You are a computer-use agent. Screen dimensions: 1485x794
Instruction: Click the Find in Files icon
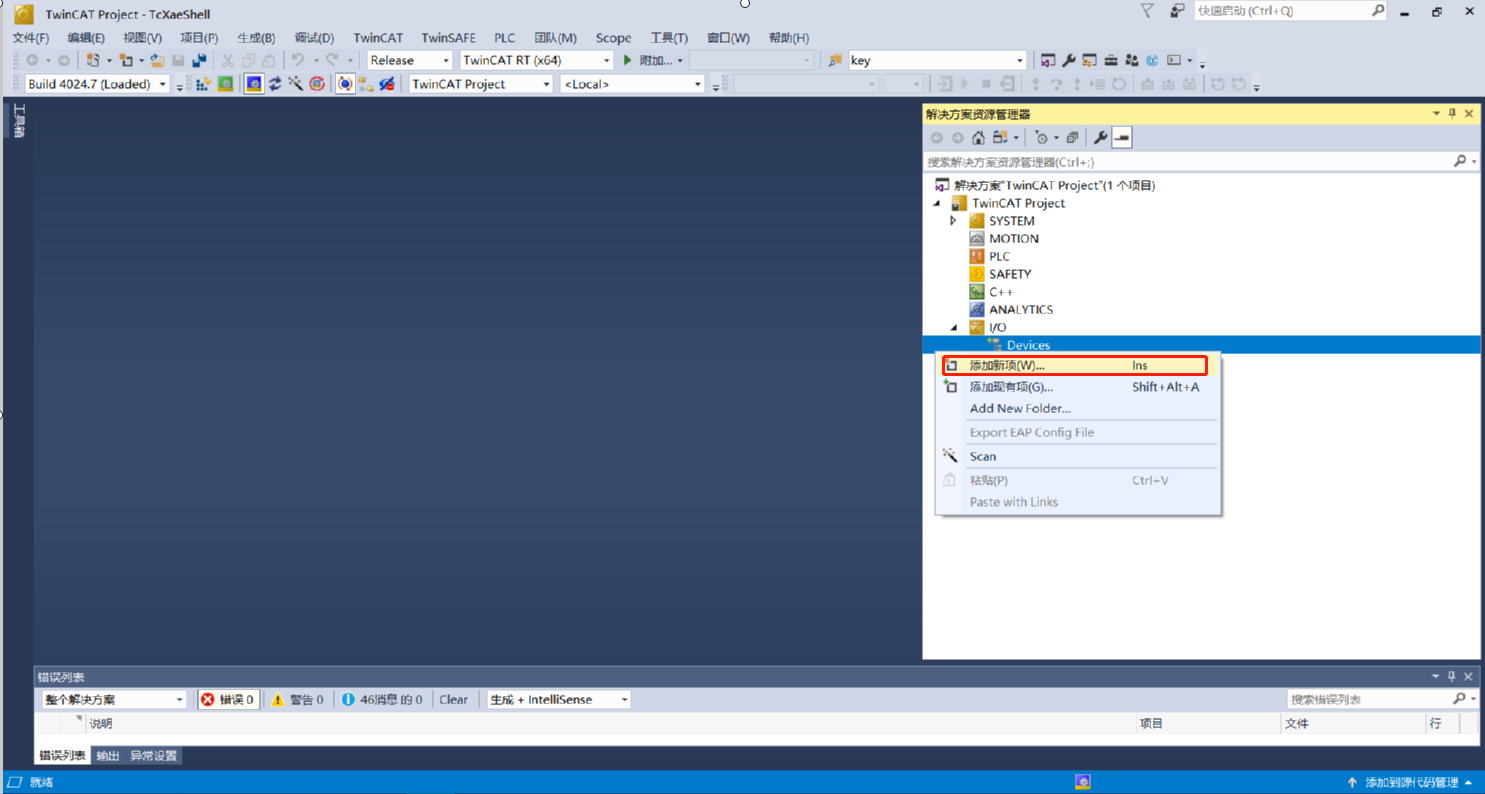[835, 60]
